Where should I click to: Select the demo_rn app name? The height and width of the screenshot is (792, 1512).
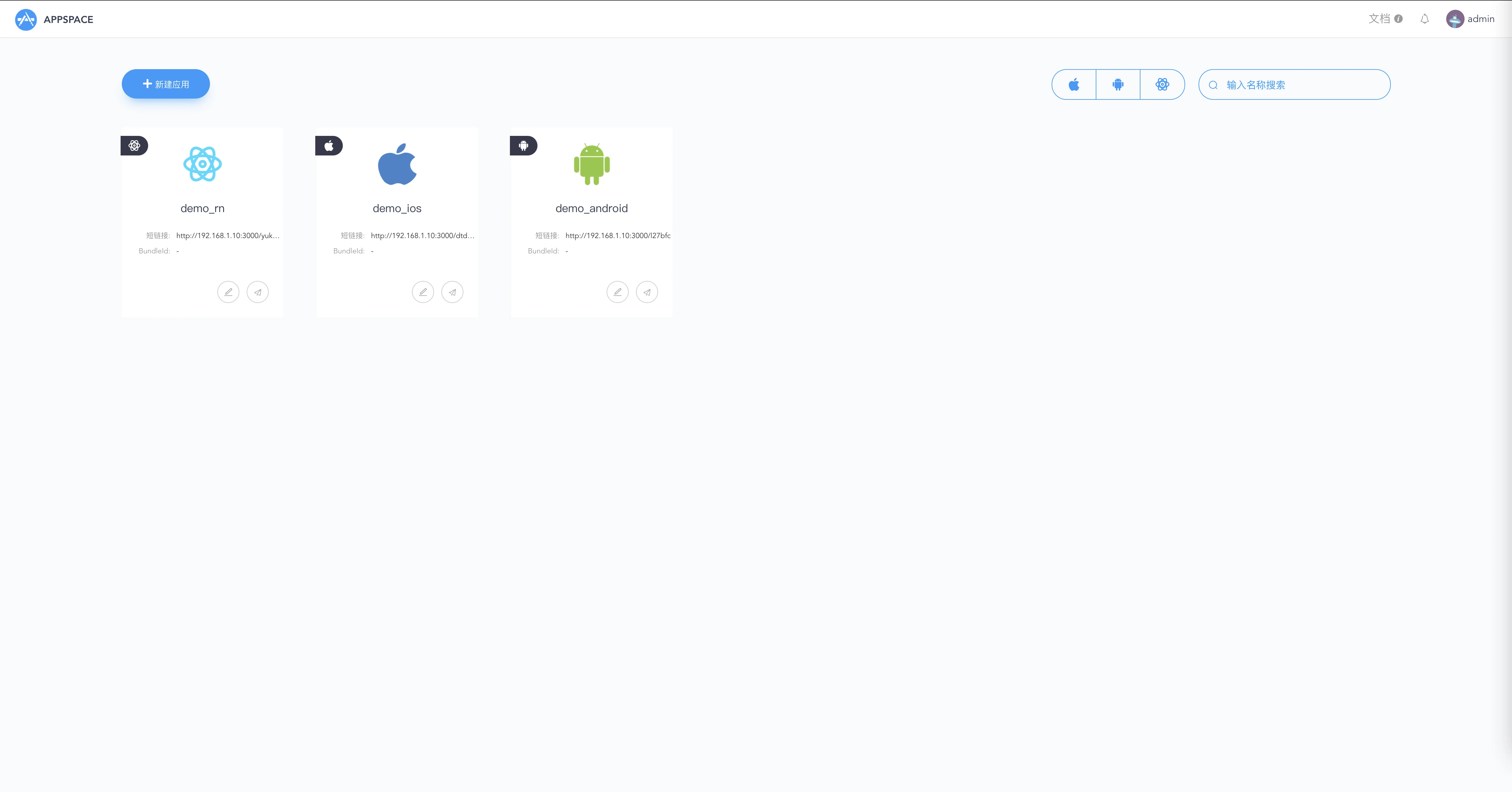click(x=203, y=208)
